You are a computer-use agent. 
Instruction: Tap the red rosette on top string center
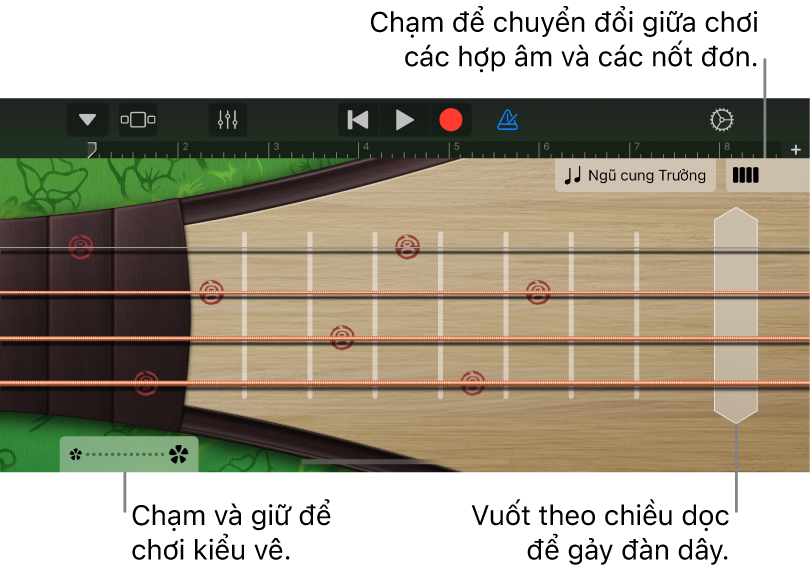pyautogui.click(x=408, y=247)
